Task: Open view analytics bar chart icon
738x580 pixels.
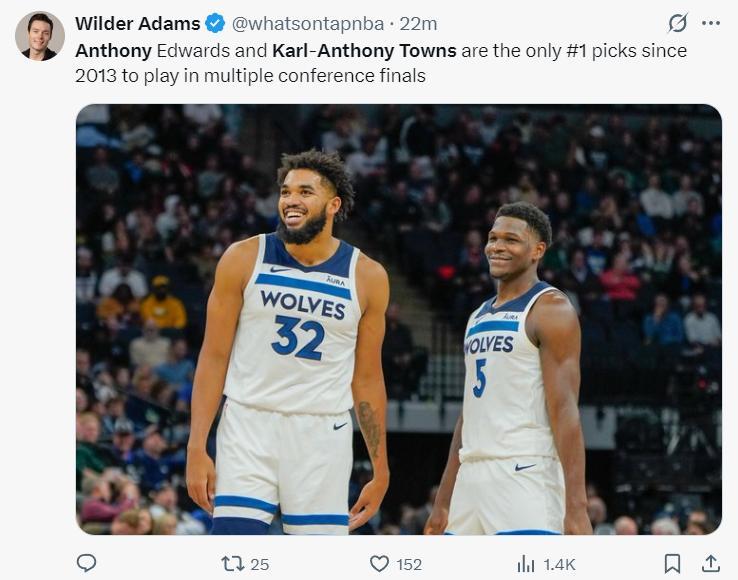Action: (x=526, y=563)
